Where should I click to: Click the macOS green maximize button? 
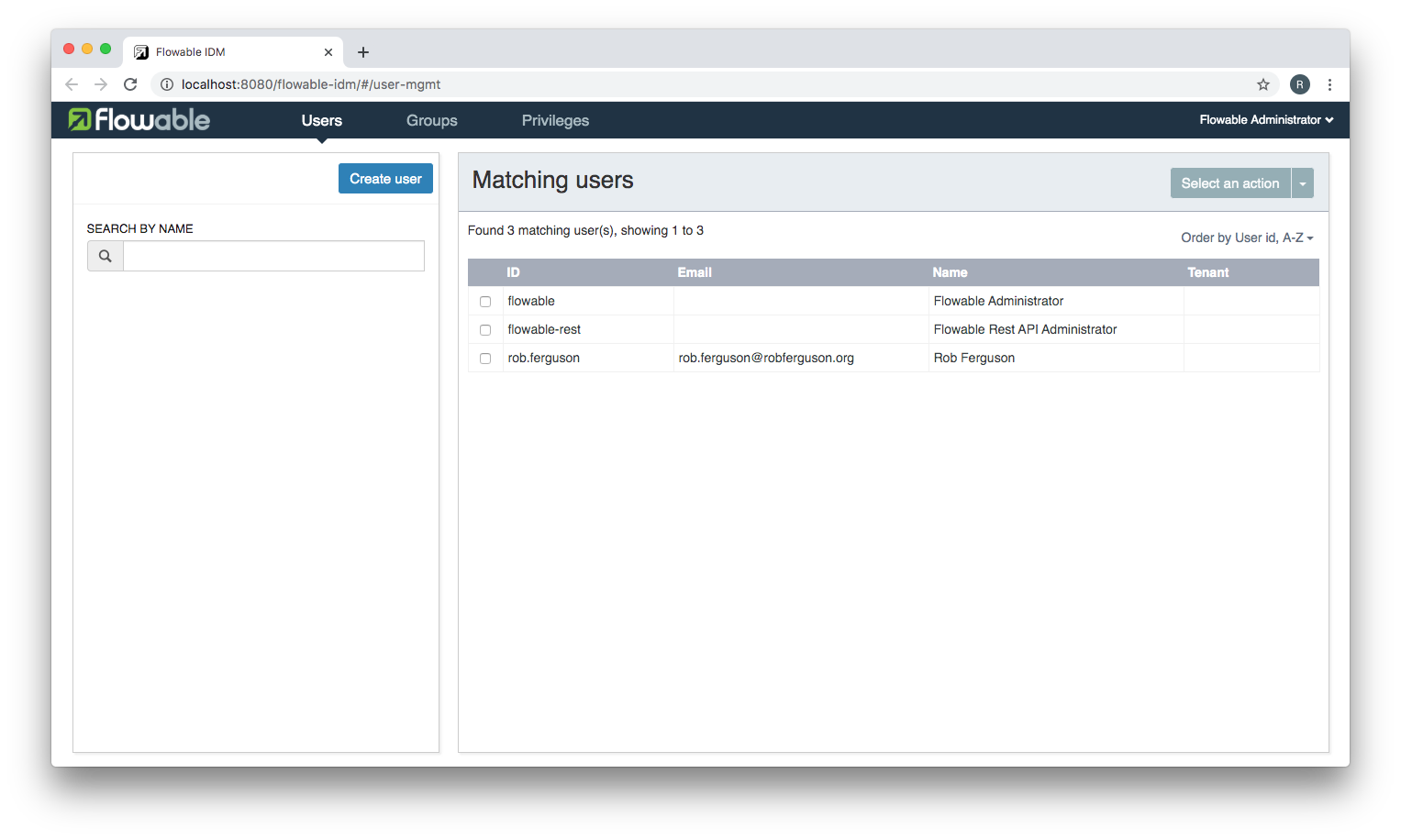[x=106, y=49]
